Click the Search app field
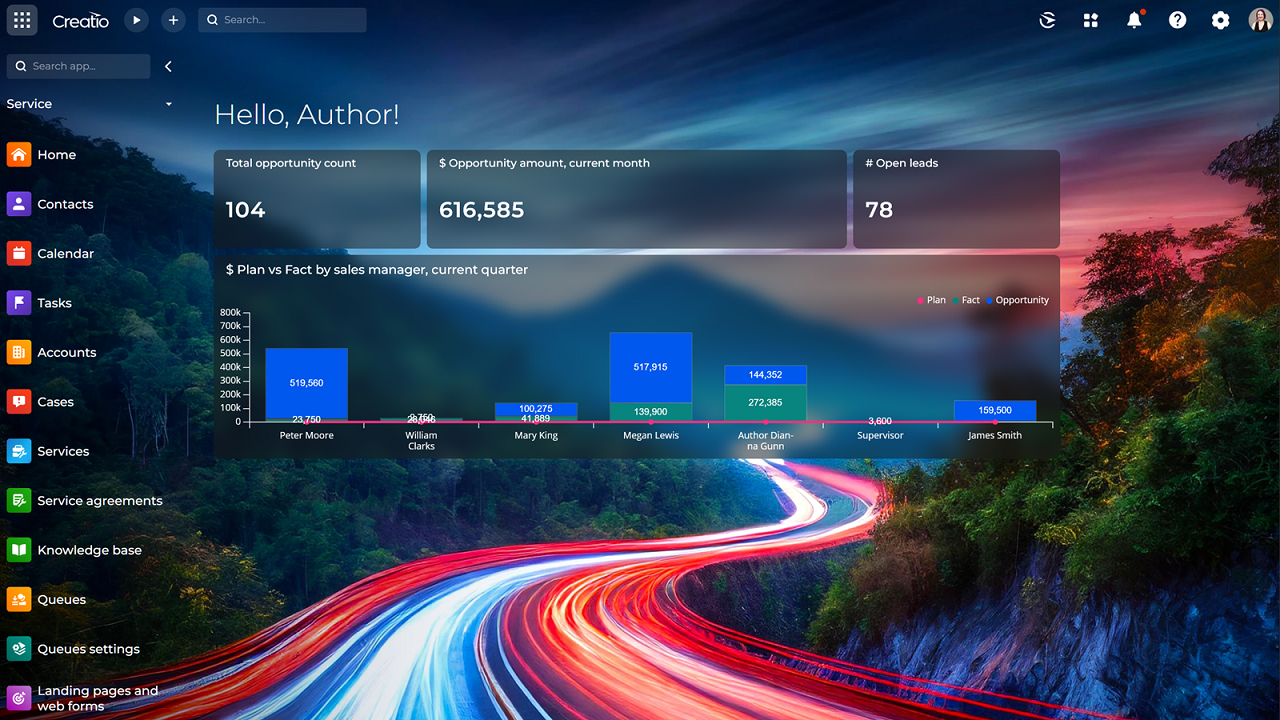 tap(78, 66)
